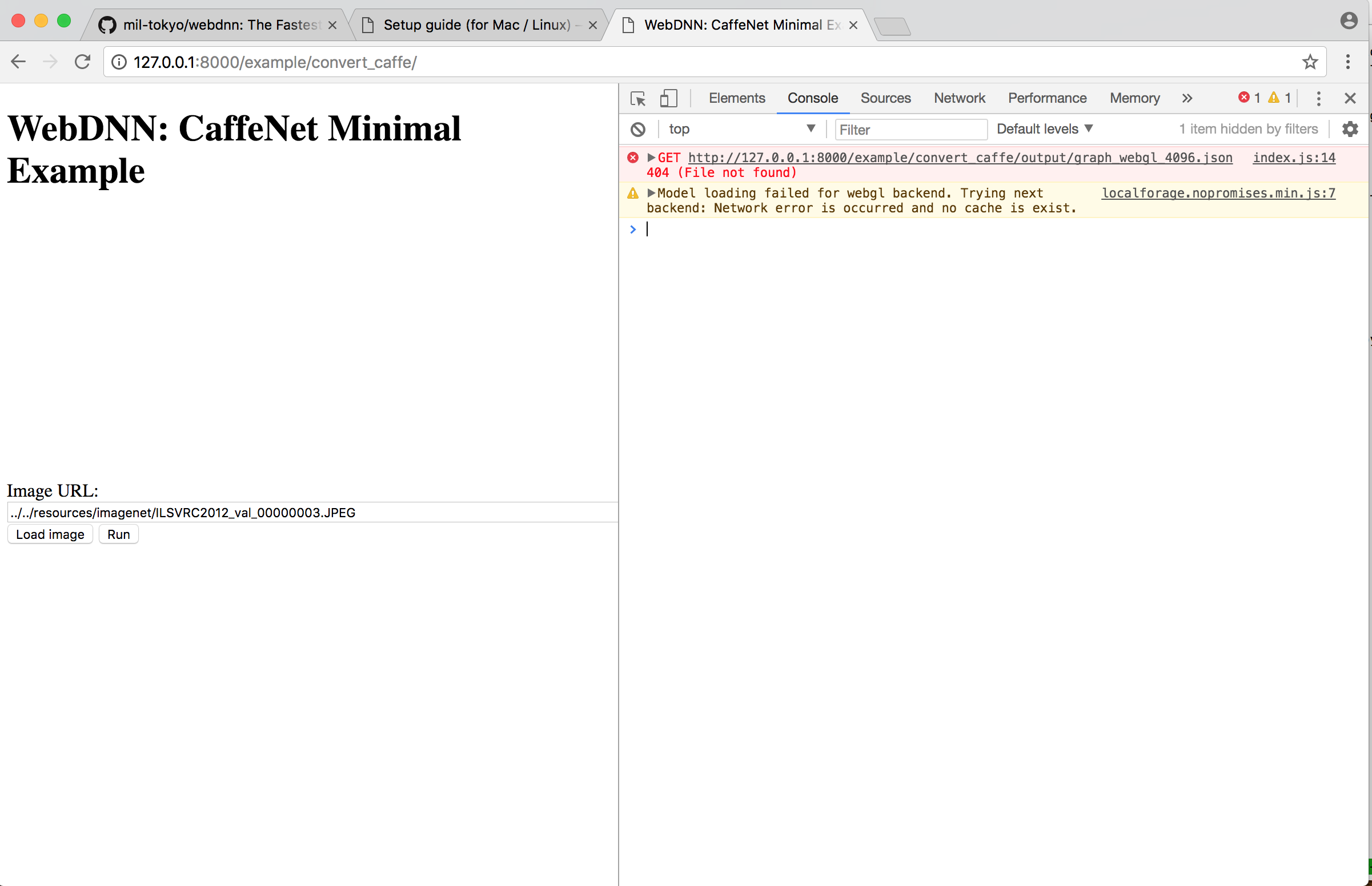1372x886 pixels.
Task: Open the Default levels dropdown
Action: (1044, 129)
